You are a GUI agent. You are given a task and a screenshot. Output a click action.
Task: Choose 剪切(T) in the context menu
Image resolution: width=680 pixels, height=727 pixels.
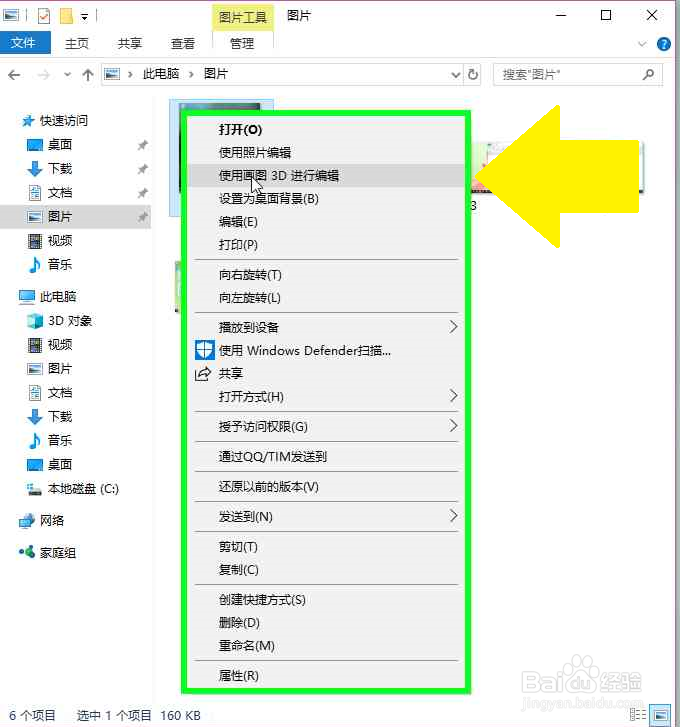point(326,547)
